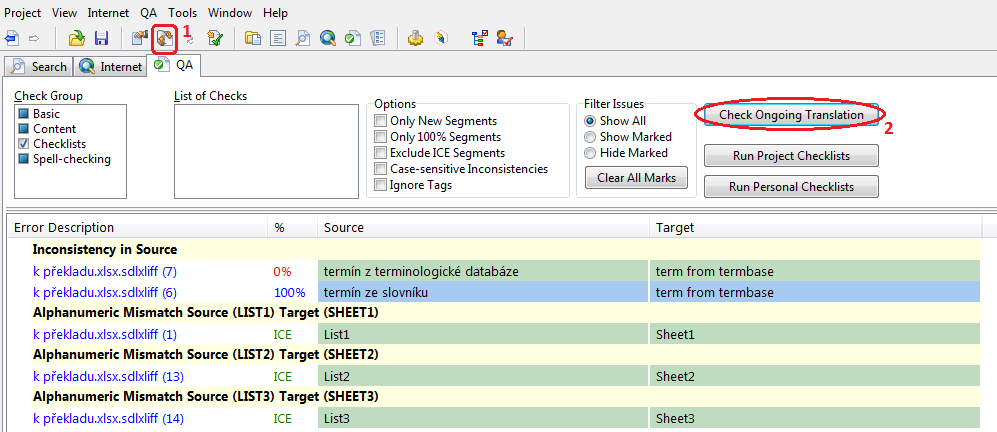The width and height of the screenshot is (997, 432).
Task: Click the Target column header
Action: click(x=815, y=227)
